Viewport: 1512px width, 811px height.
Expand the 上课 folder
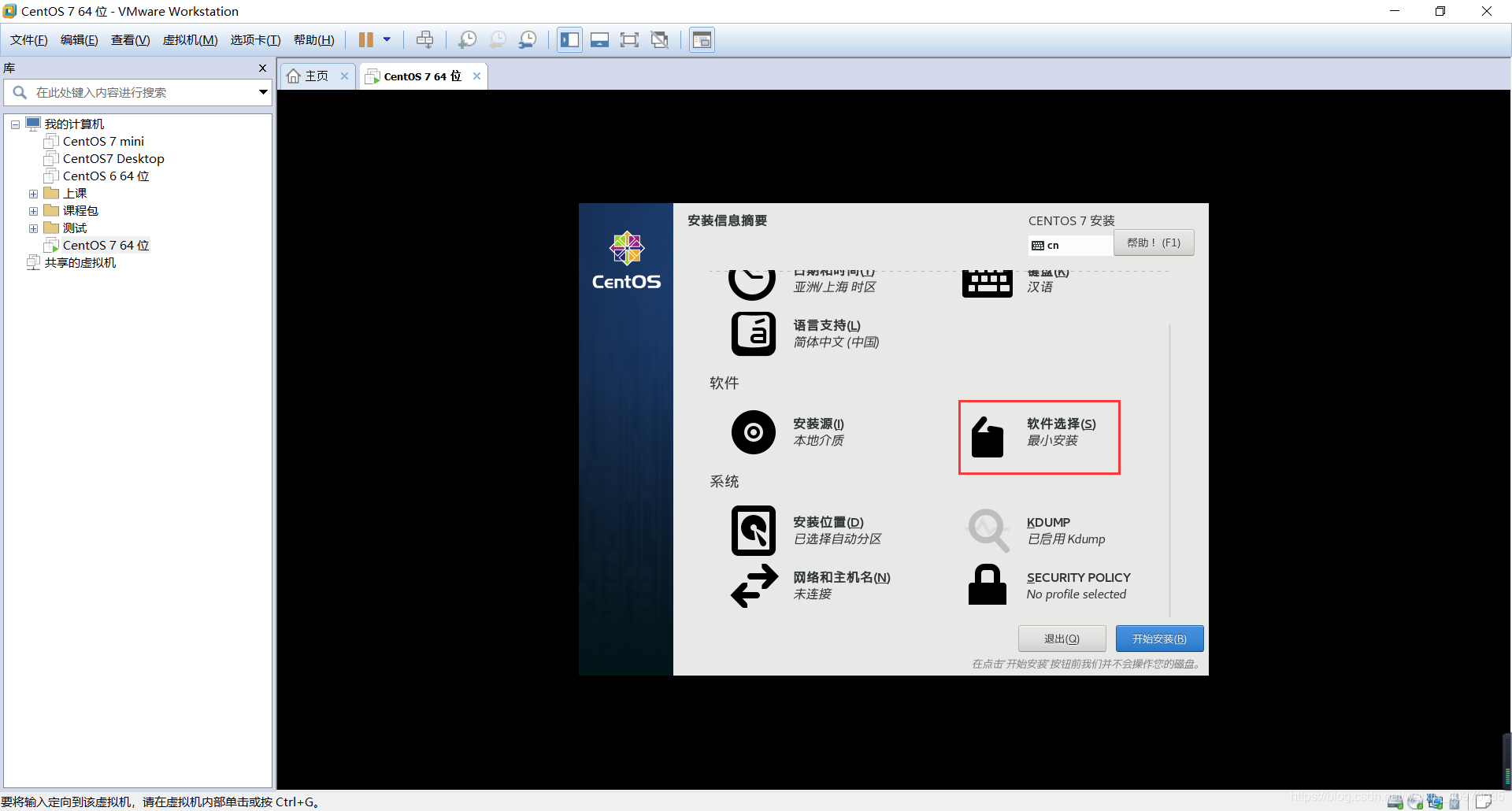[33, 194]
